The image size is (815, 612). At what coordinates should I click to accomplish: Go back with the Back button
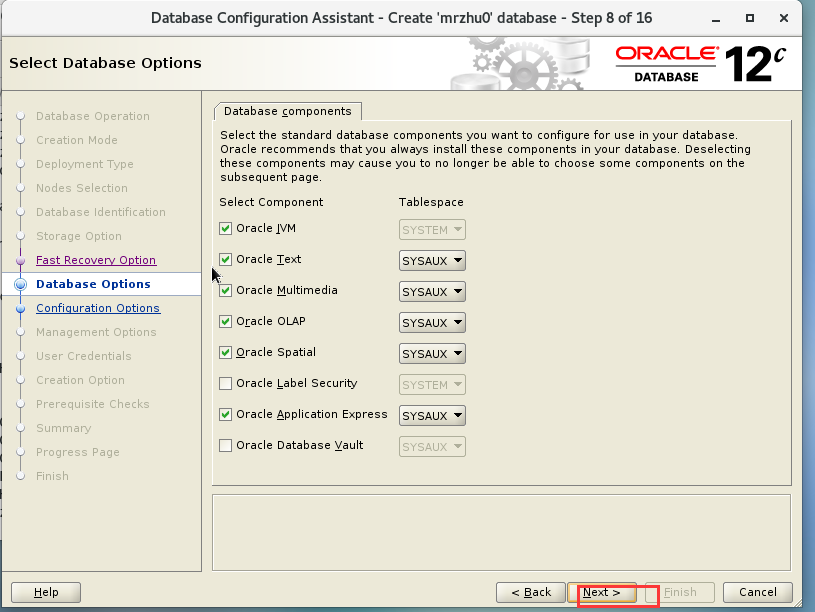[x=531, y=592]
